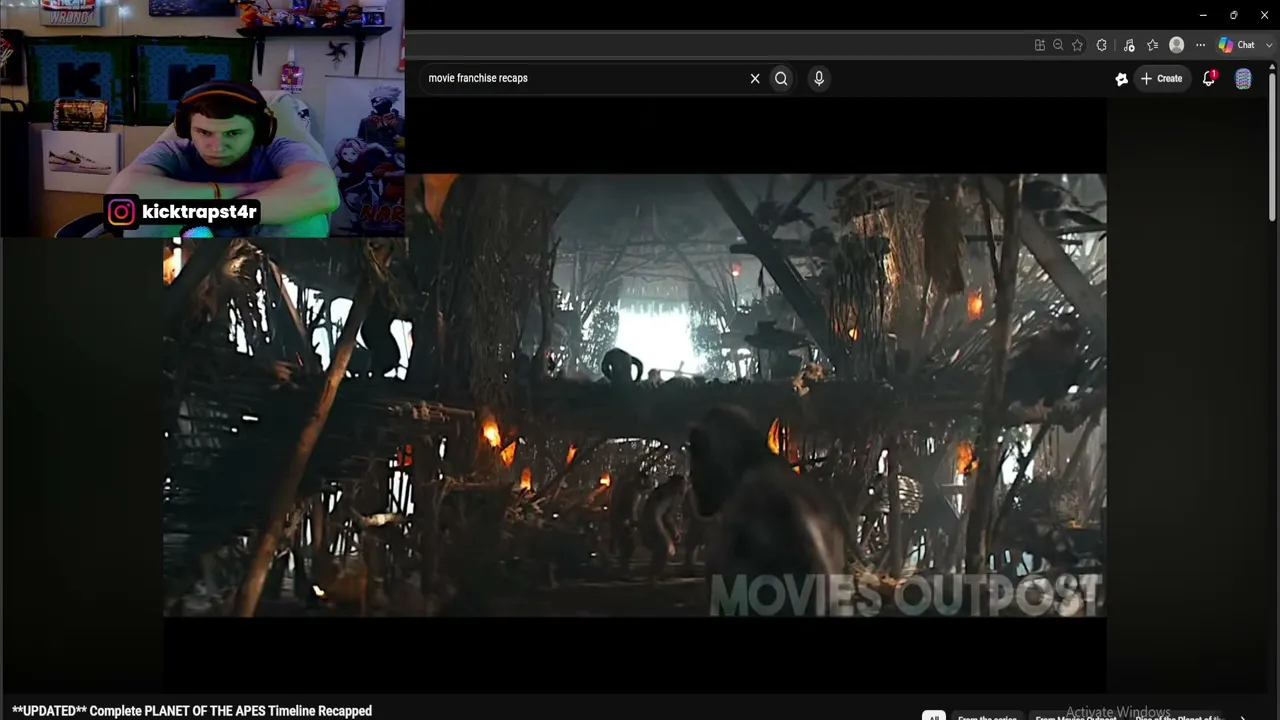Open the browser extensions puzzle icon

(x=1102, y=45)
